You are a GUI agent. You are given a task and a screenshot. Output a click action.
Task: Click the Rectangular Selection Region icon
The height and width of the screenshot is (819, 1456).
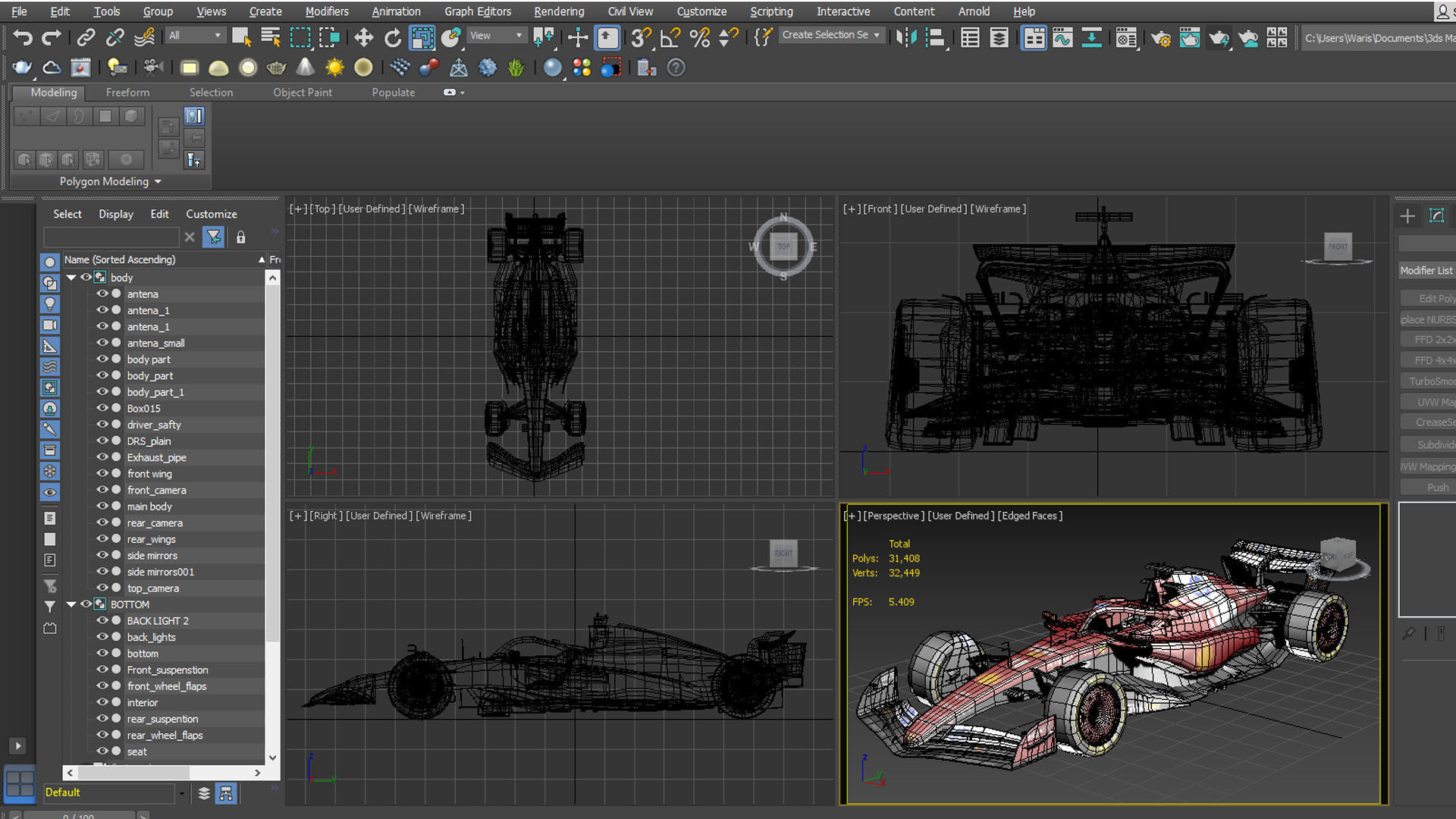[300, 37]
